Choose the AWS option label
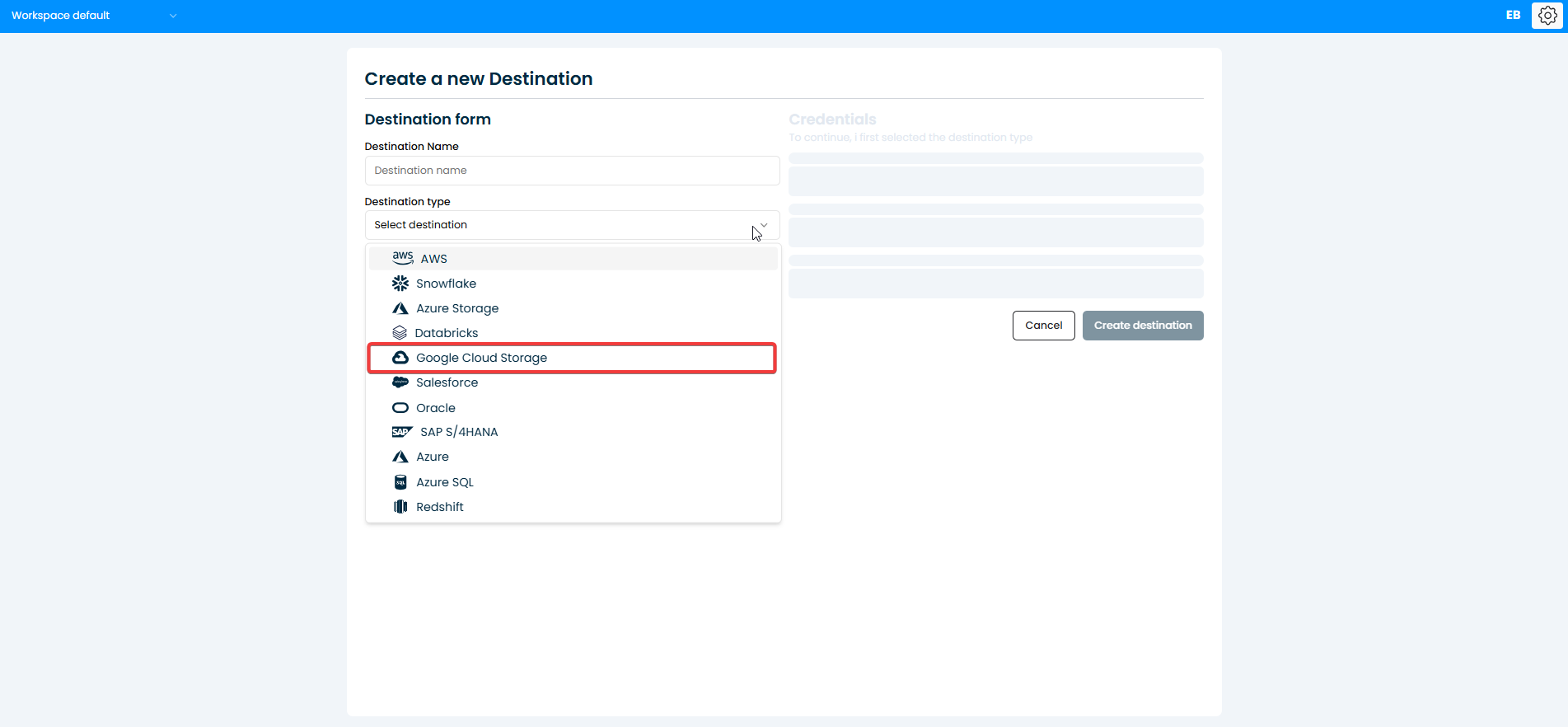The image size is (1568, 727). tap(433, 259)
